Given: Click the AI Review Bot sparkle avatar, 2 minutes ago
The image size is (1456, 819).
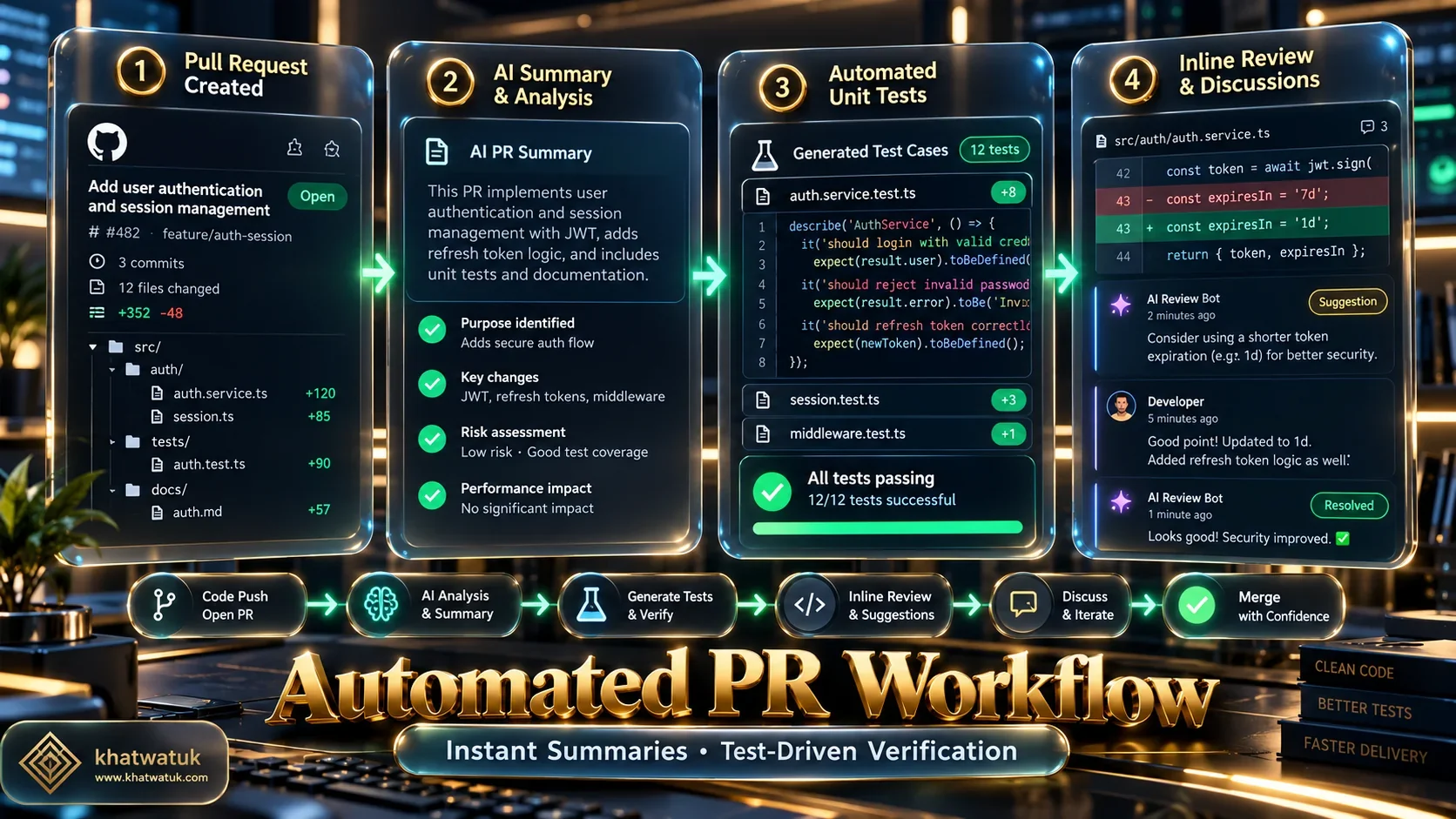Looking at the screenshot, I should (x=1121, y=305).
